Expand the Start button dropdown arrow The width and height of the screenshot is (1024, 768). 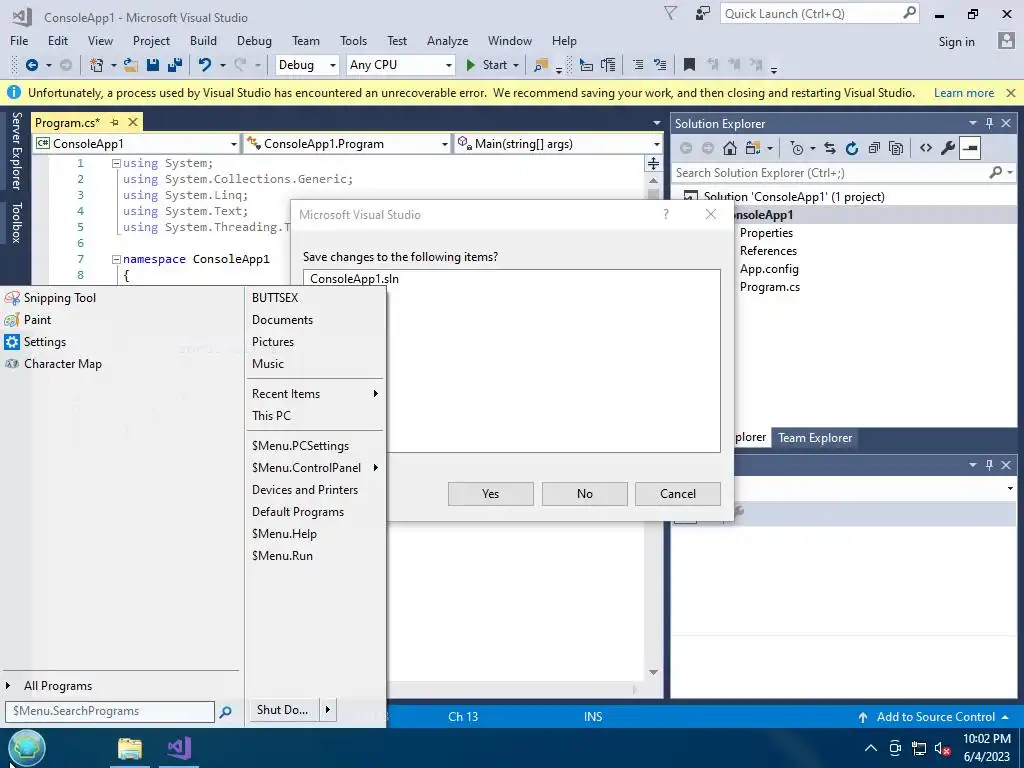516,65
